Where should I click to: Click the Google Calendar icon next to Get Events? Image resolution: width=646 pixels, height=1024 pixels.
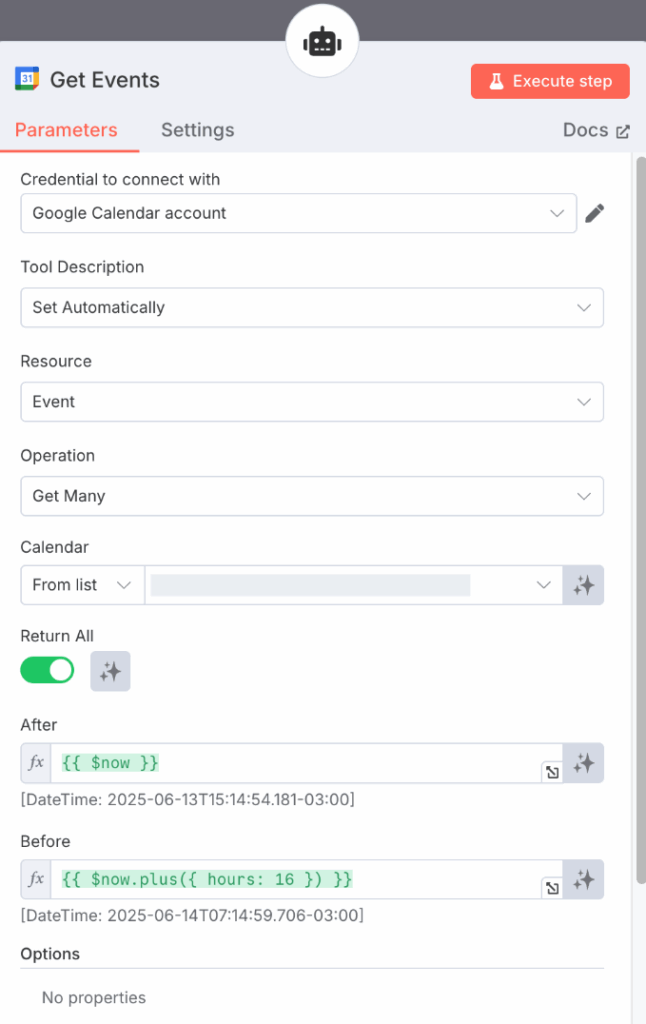pyautogui.click(x=27, y=80)
